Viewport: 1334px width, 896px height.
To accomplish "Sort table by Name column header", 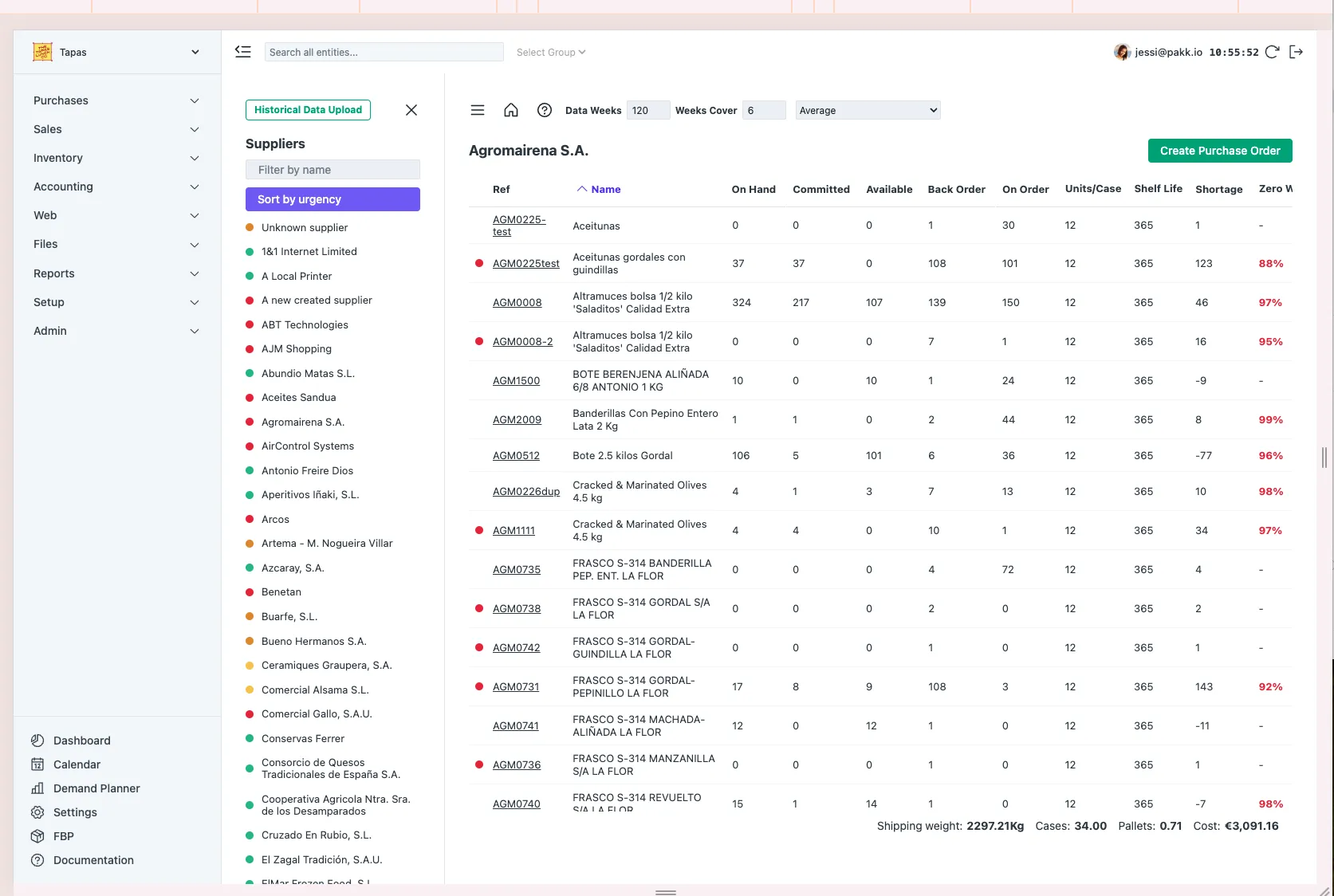I will pos(605,190).
